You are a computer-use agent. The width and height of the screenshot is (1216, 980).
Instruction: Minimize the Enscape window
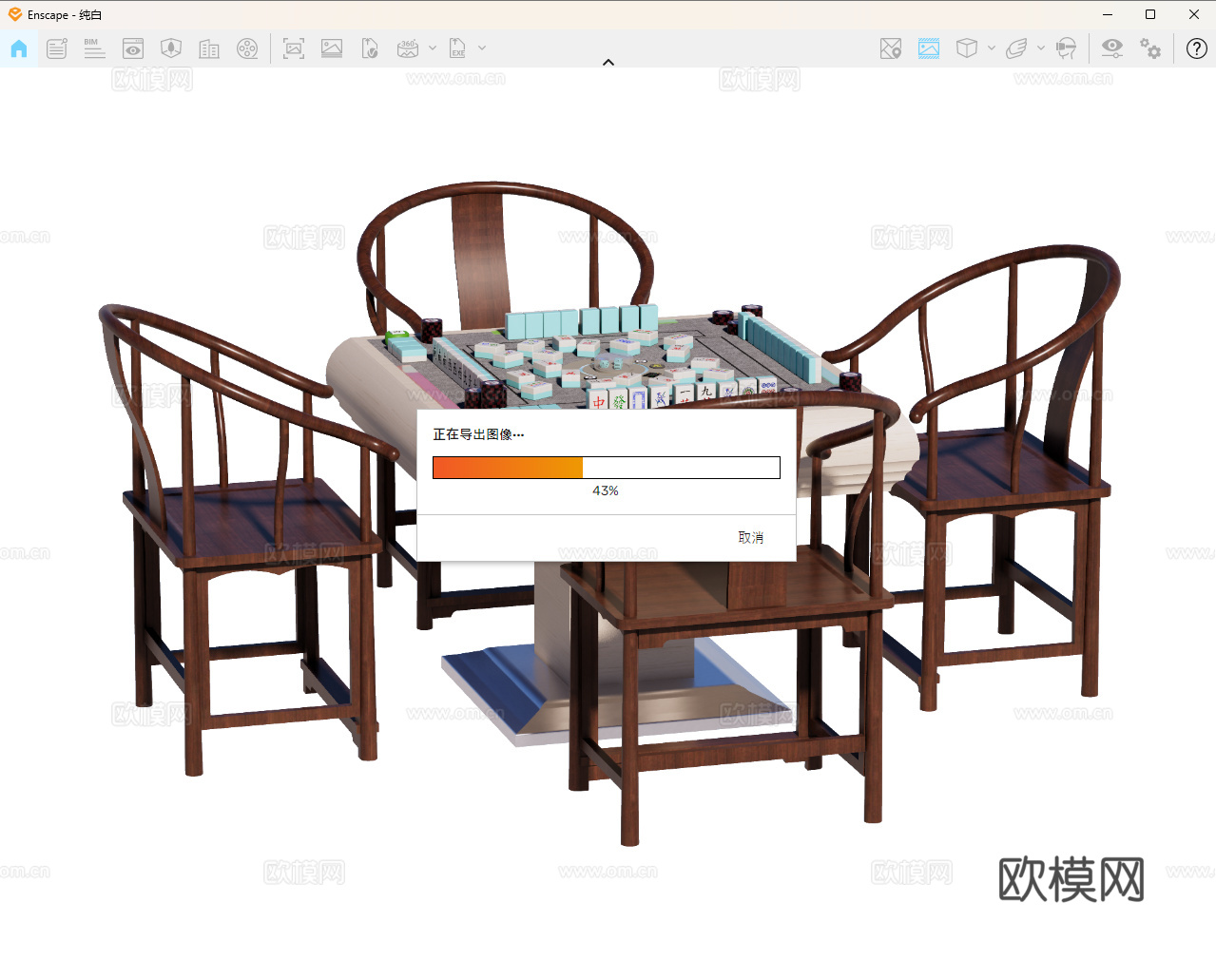coord(1108,14)
